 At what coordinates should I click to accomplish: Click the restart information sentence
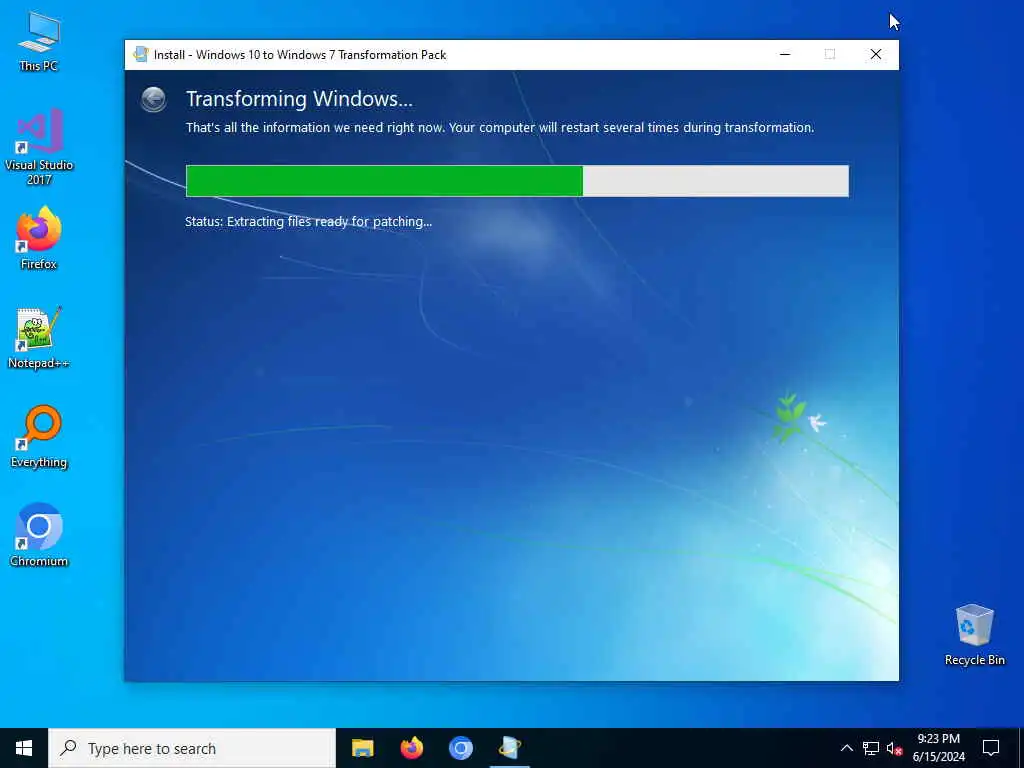(x=500, y=127)
